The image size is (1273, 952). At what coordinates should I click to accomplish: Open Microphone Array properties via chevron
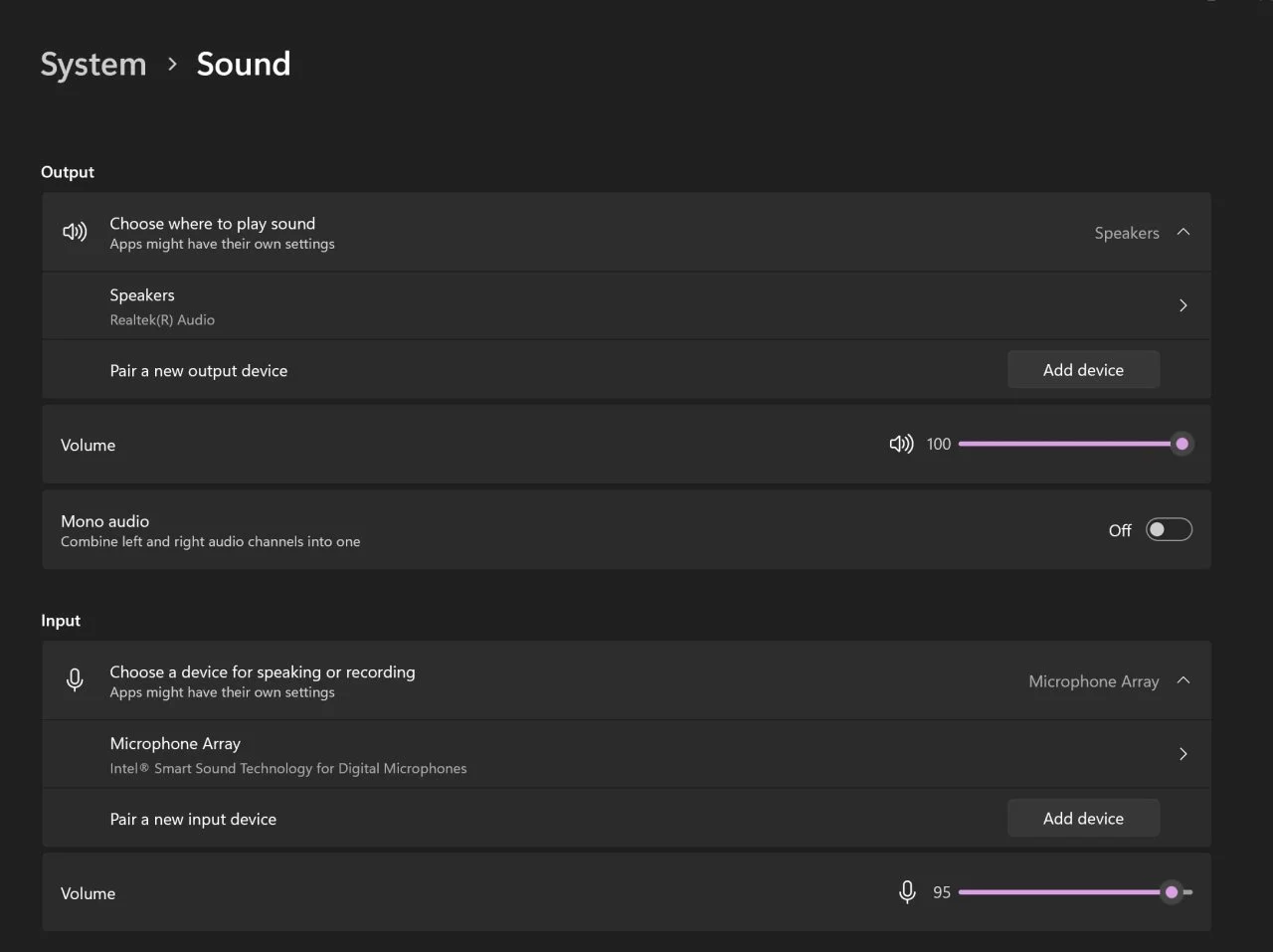pyautogui.click(x=1183, y=754)
